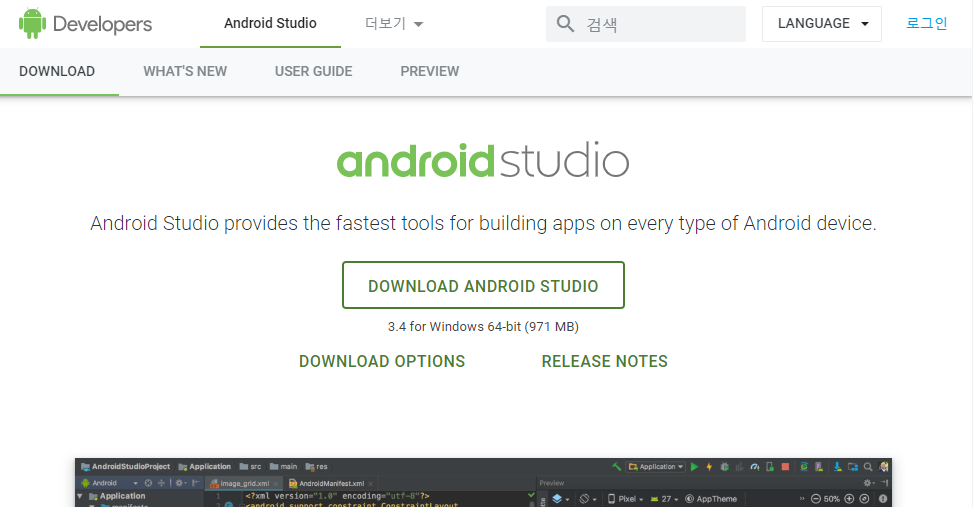Click AndroidStudioProject breadcrumb in screenshot
The height and width of the screenshot is (507, 973).
point(125,467)
